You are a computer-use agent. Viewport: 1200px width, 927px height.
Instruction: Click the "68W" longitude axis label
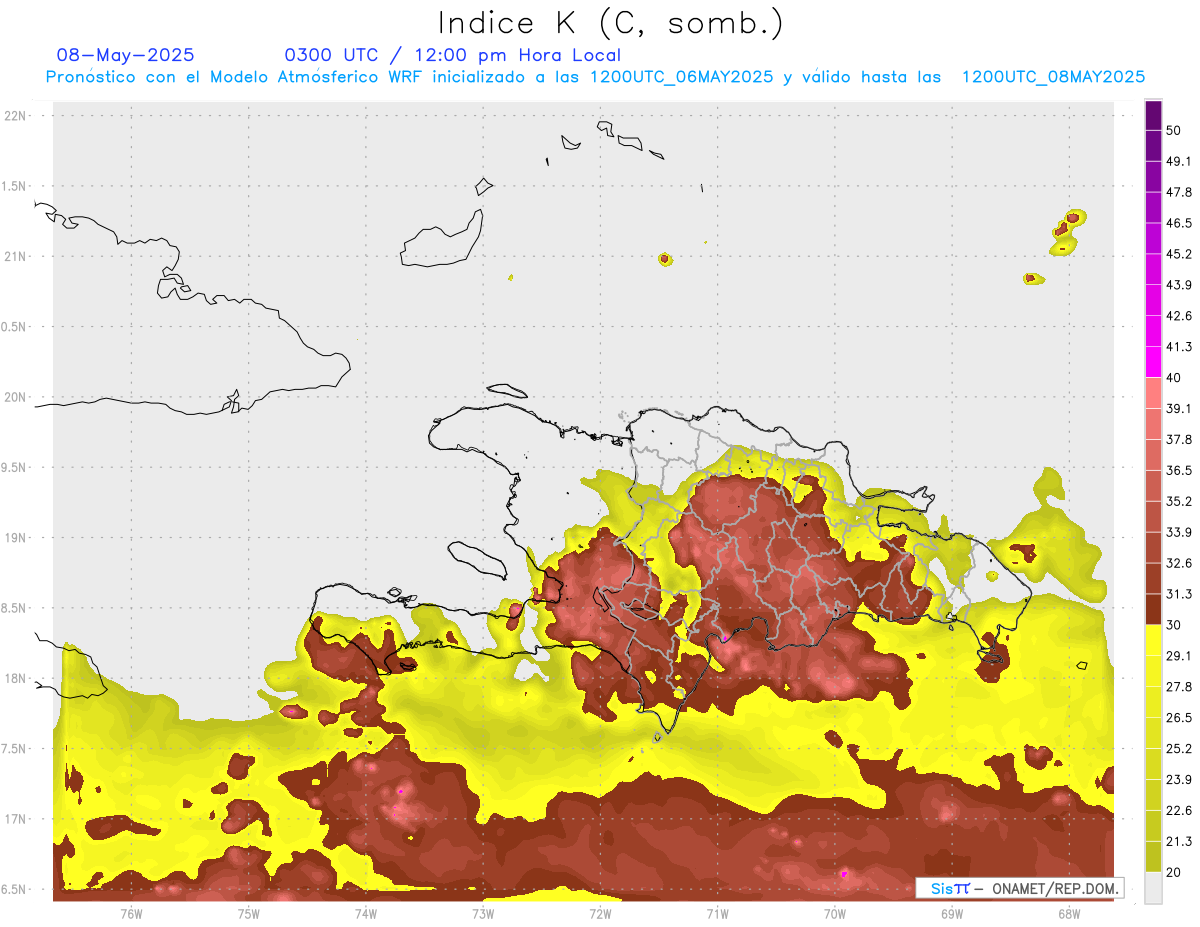[1069, 914]
